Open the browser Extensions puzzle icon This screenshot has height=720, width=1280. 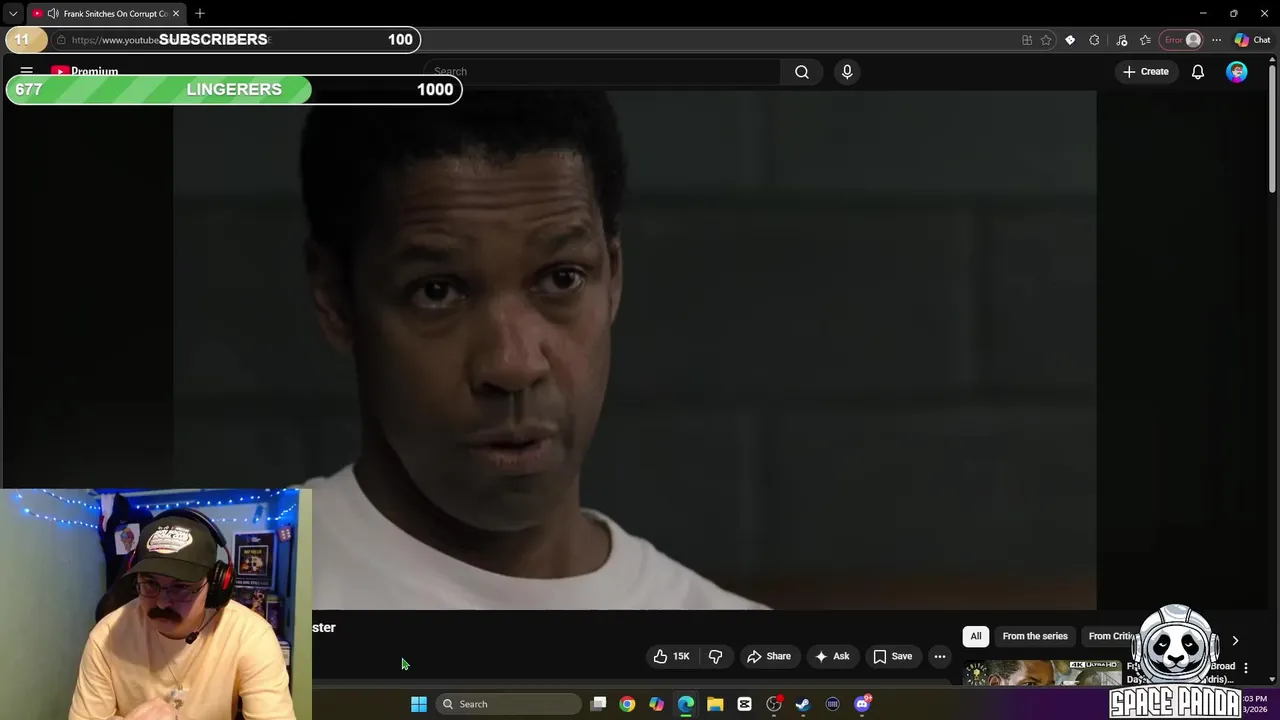click(x=1095, y=40)
